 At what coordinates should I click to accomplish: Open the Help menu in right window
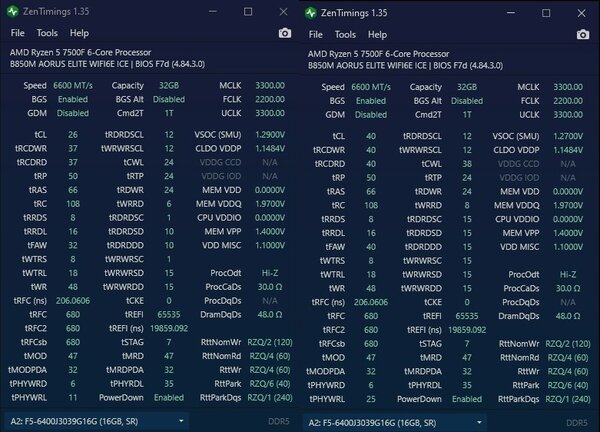point(377,35)
